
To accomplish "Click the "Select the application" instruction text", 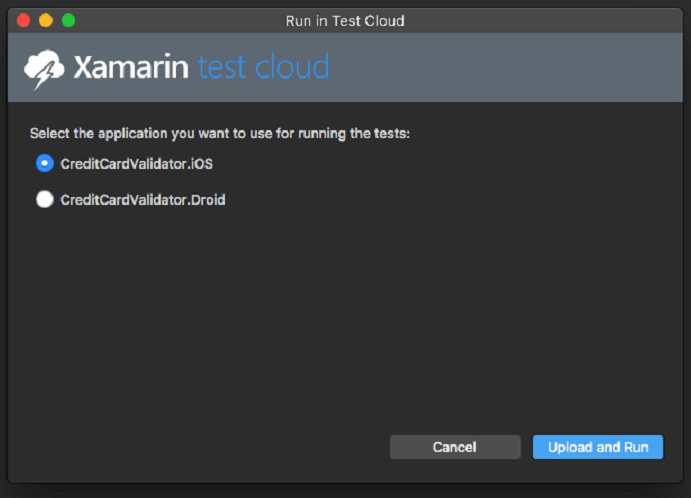I will (x=219, y=133).
